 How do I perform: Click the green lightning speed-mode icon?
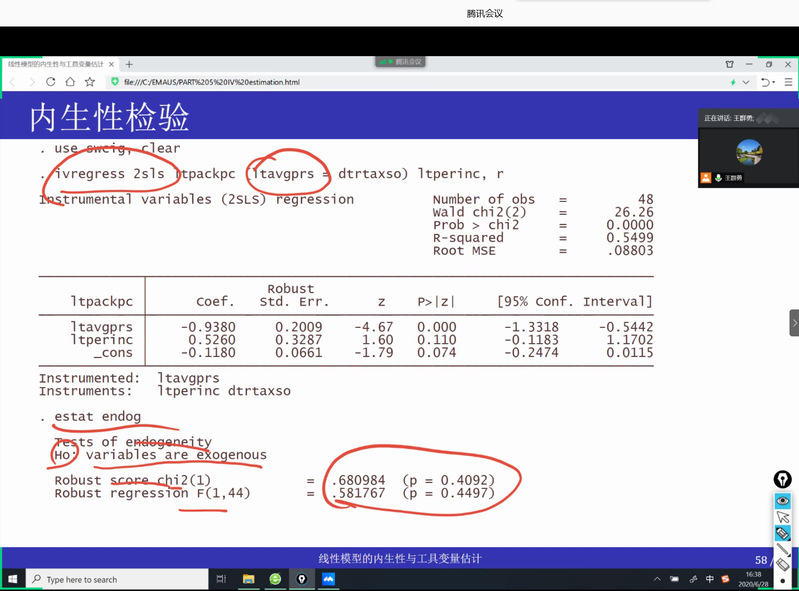click(x=733, y=82)
